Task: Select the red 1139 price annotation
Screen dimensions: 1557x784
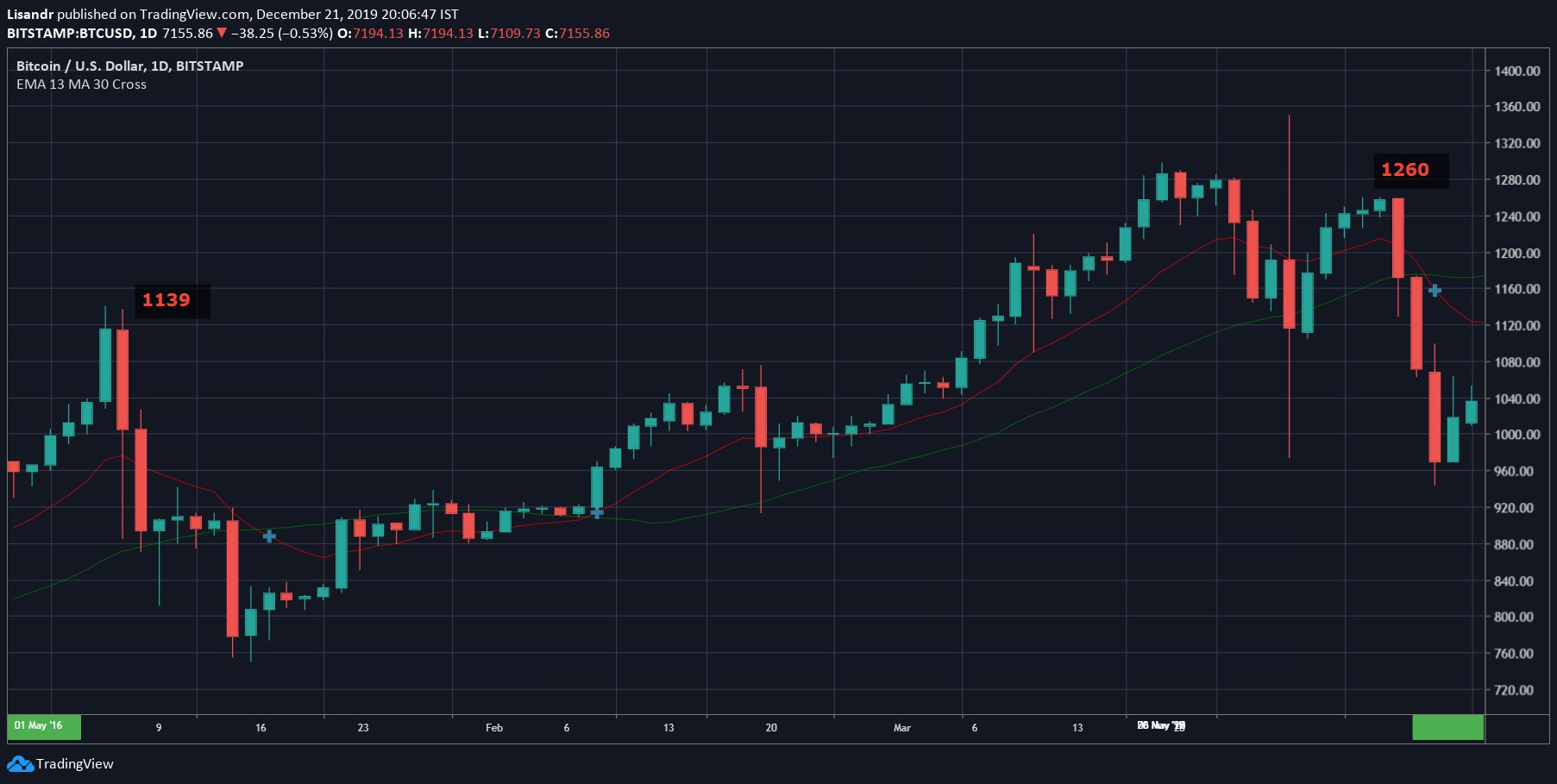Action: (166, 300)
